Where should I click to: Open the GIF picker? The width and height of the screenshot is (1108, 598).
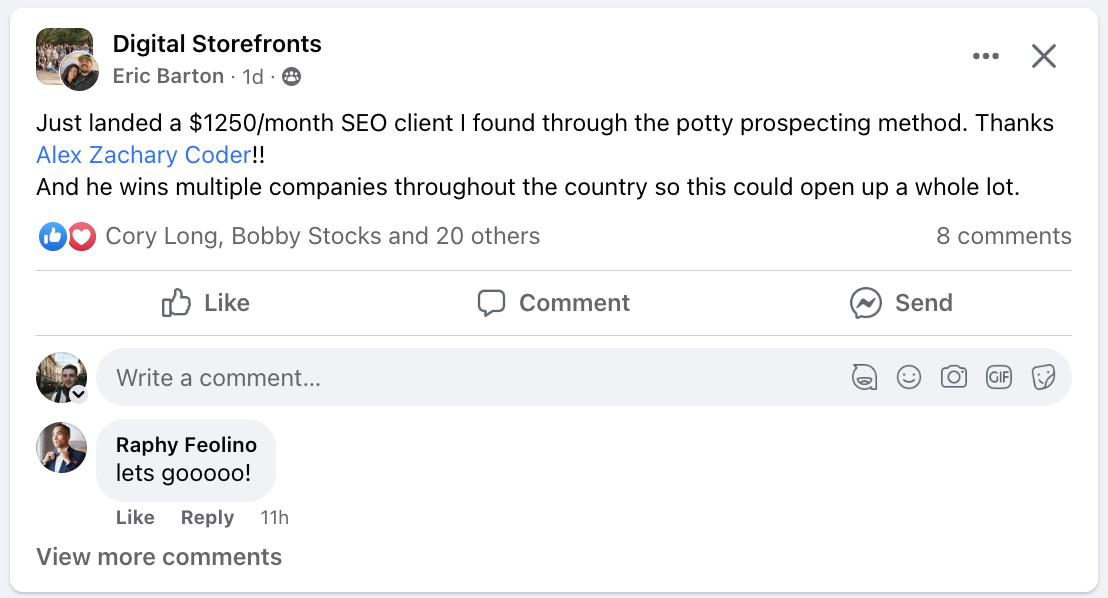click(998, 377)
